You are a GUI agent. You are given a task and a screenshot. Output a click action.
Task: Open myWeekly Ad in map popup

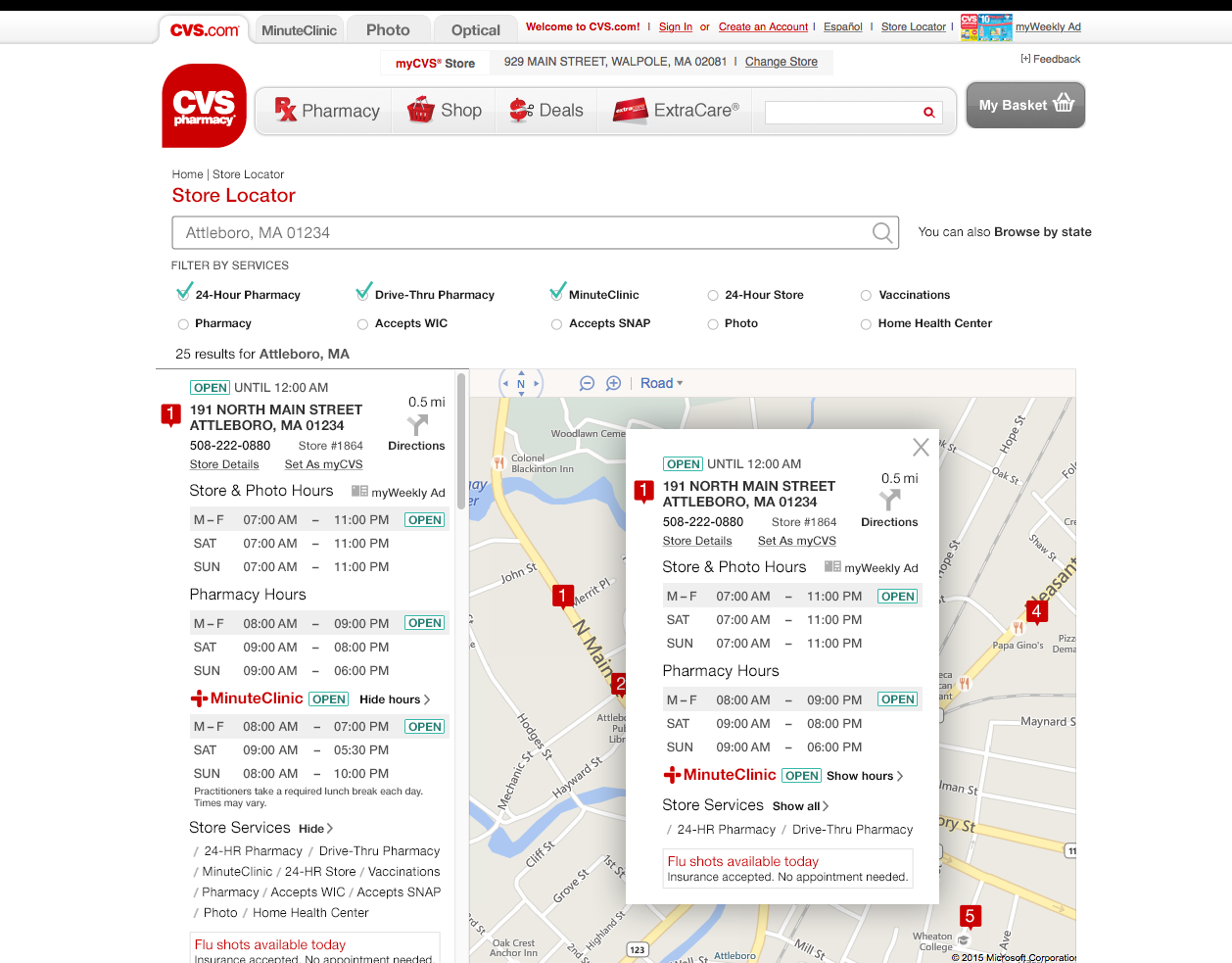pyautogui.click(x=871, y=567)
